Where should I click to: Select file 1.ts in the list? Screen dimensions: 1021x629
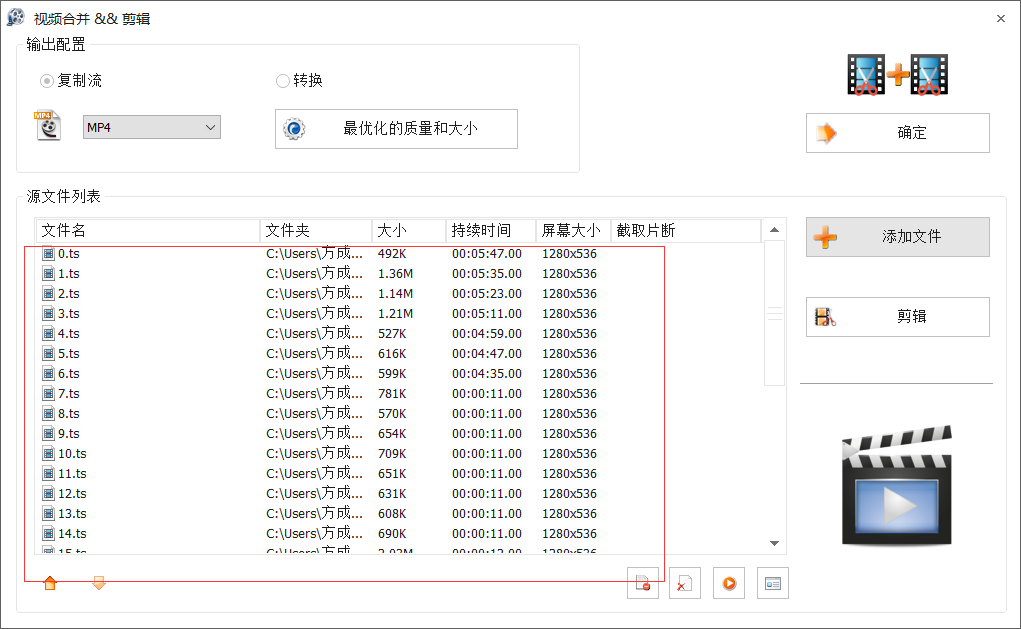(x=68, y=274)
